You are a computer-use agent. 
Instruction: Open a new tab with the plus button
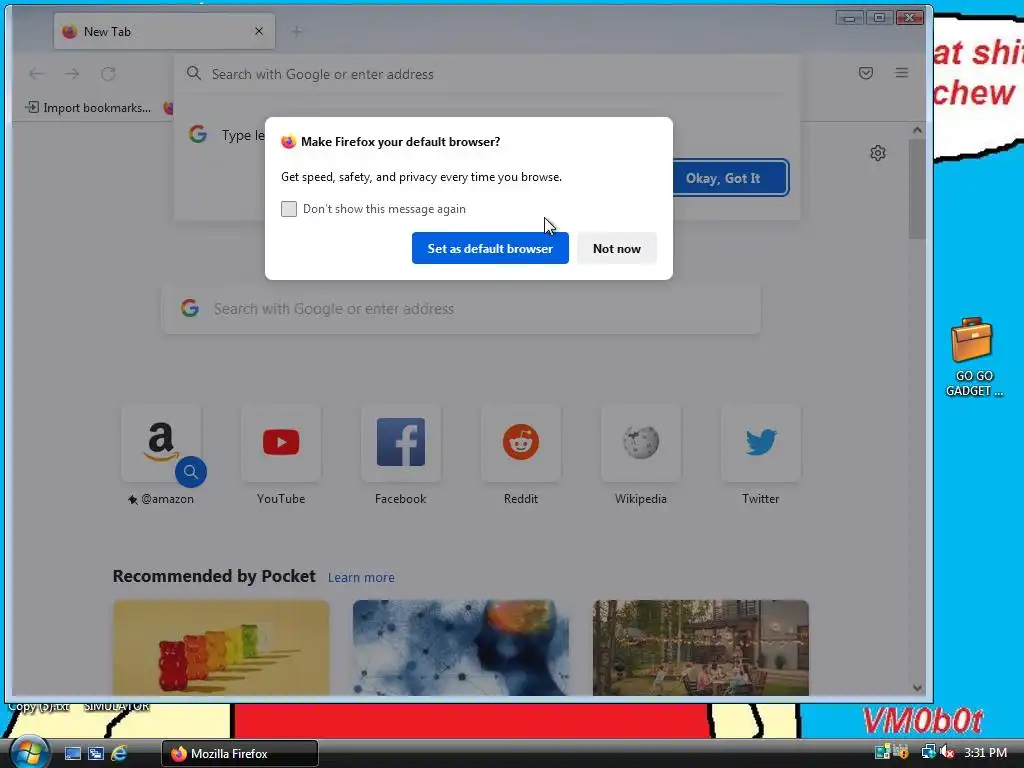(x=296, y=31)
